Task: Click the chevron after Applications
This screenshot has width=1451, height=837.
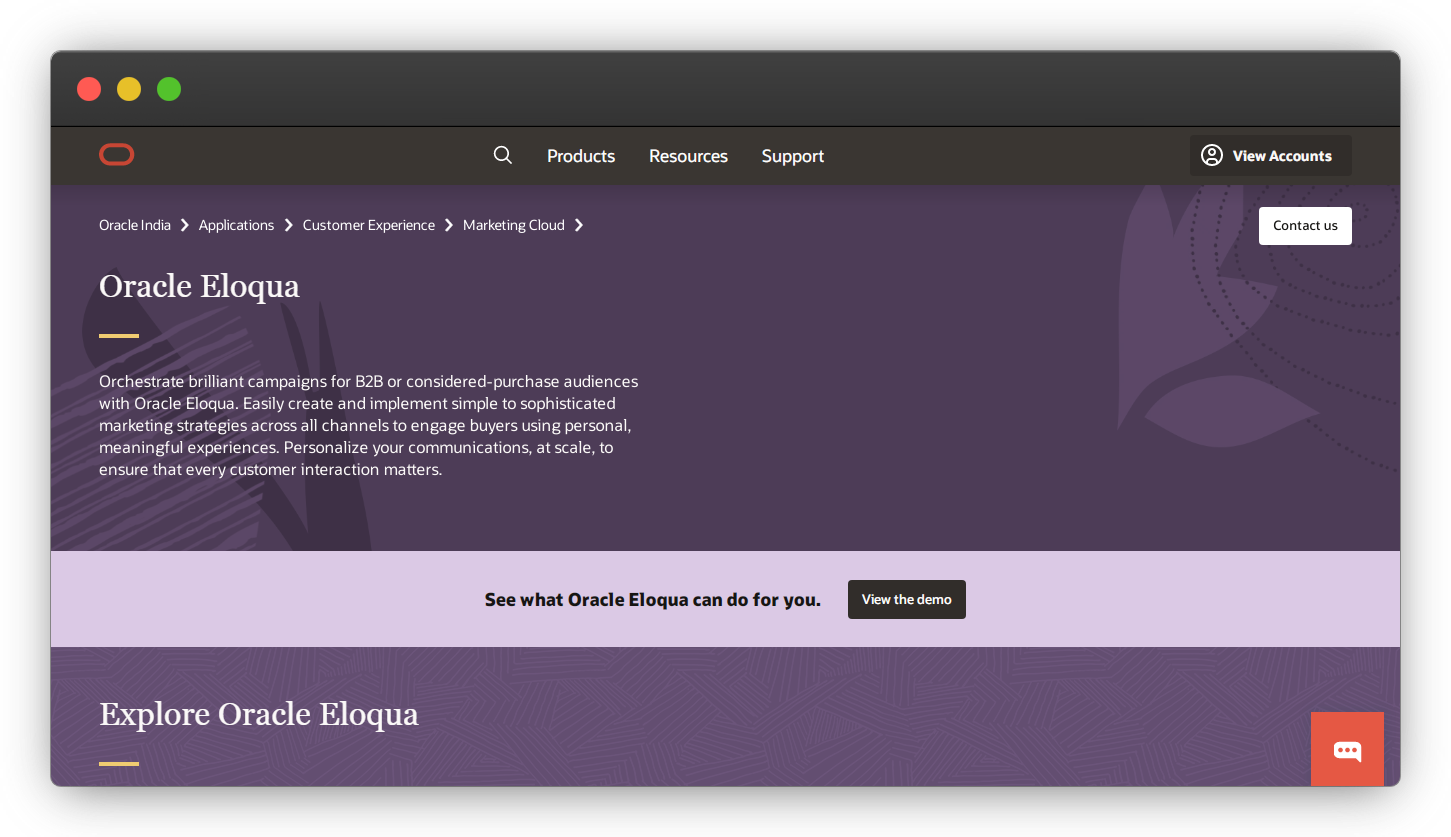Action: 289,225
